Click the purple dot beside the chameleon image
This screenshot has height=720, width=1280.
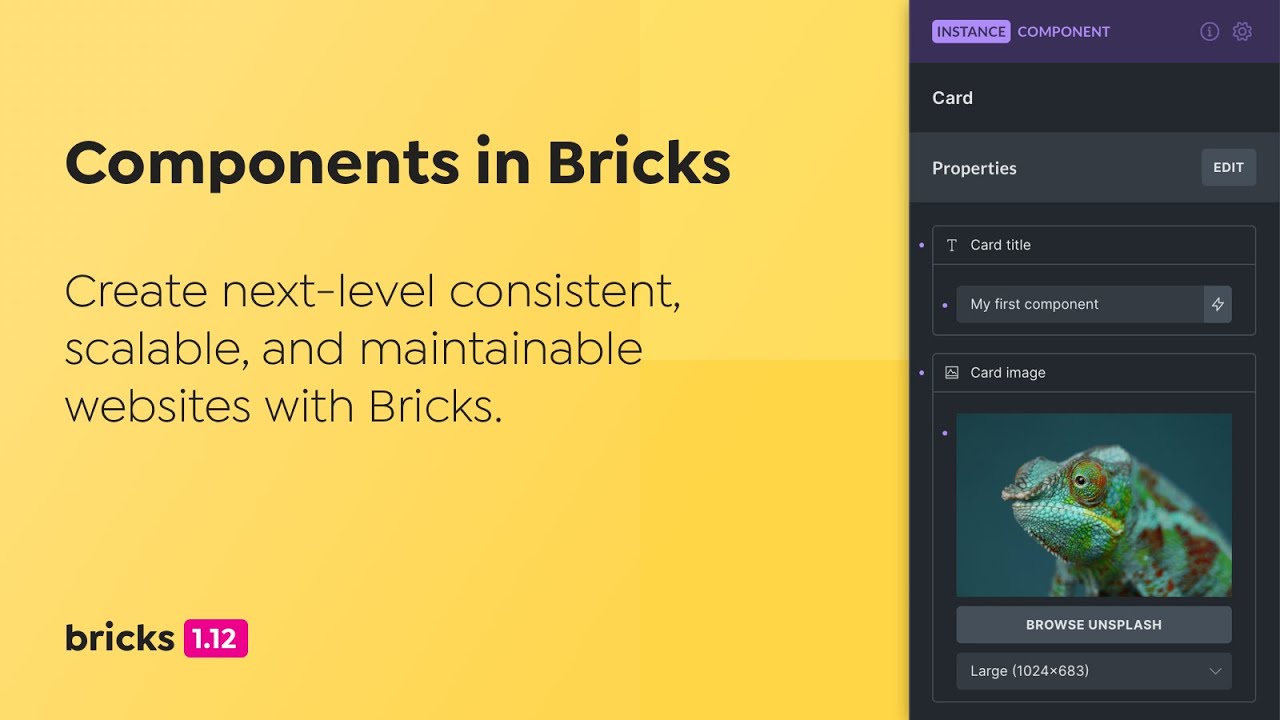[945, 432]
